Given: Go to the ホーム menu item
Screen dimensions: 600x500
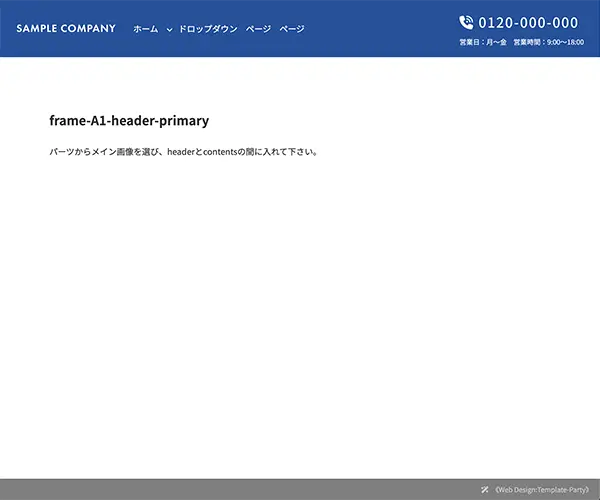Looking at the screenshot, I should pos(145,29).
